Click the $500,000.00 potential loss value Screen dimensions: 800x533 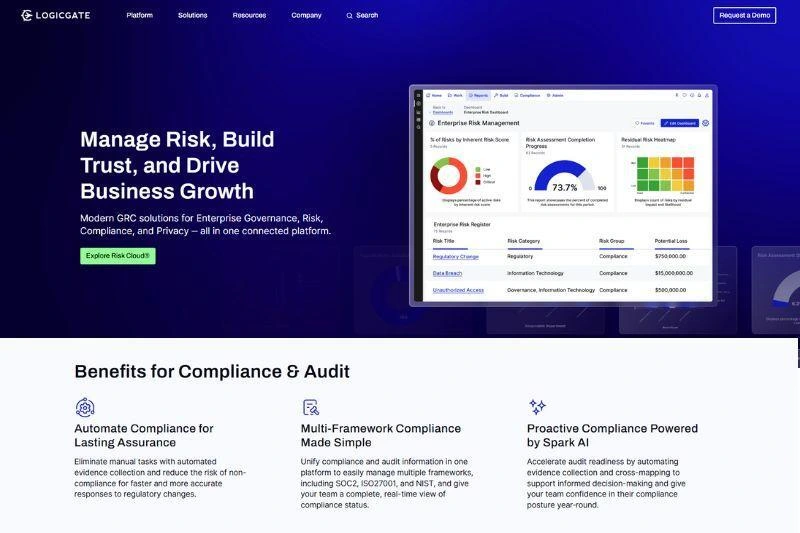coord(670,290)
